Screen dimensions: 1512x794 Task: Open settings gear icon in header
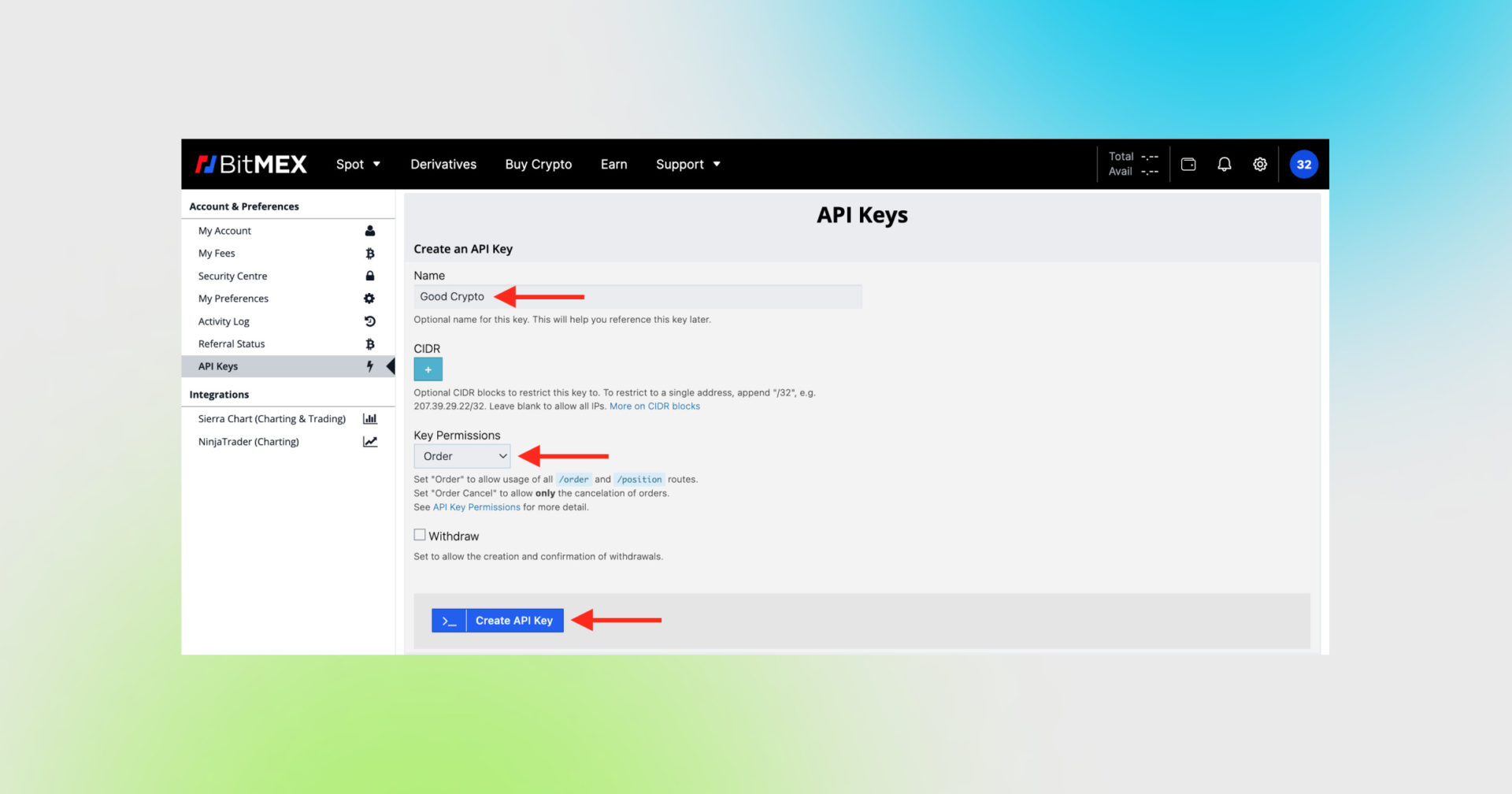click(x=1260, y=164)
